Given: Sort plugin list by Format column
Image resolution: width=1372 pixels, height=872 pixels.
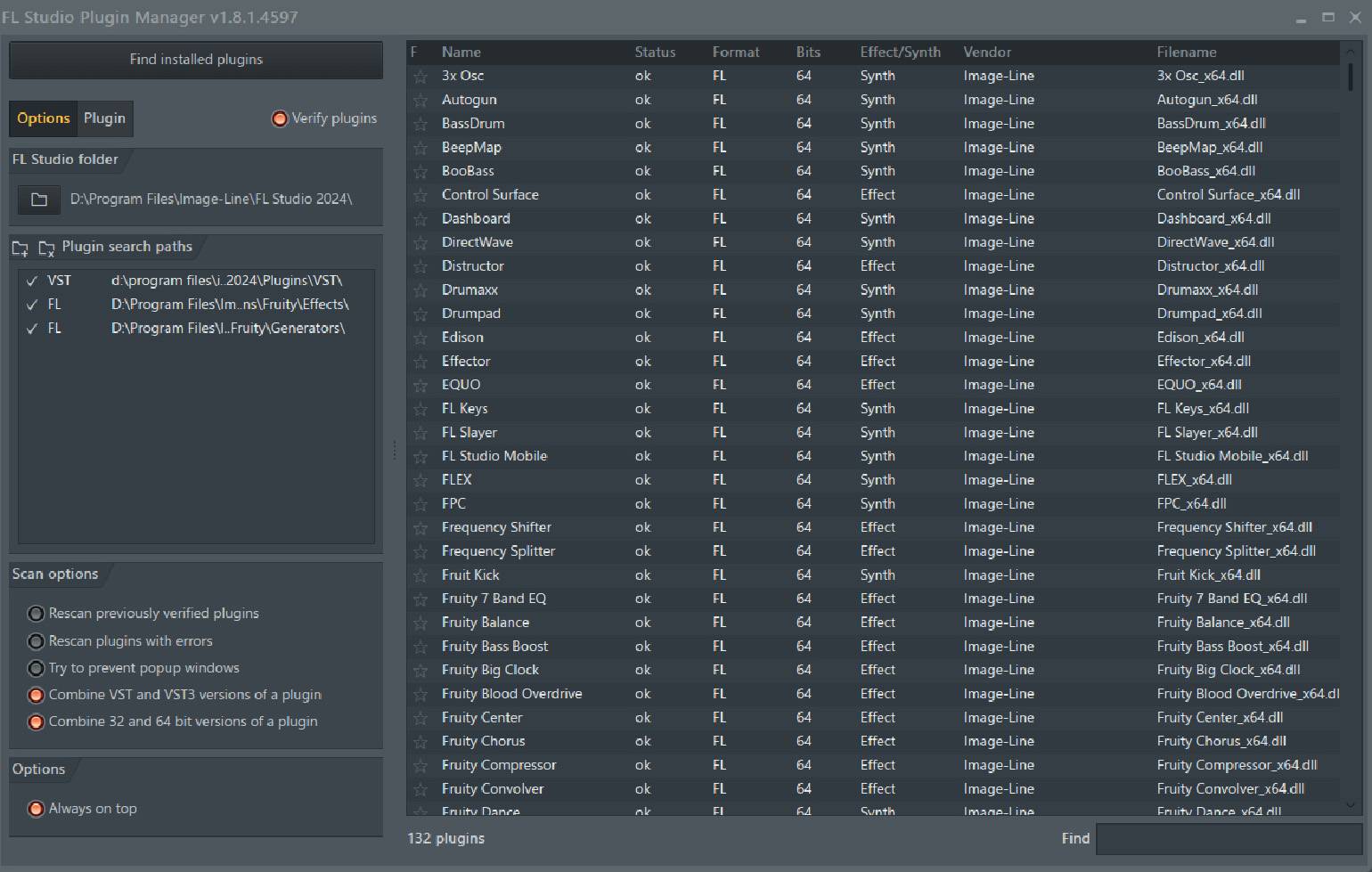Looking at the screenshot, I should pos(736,53).
